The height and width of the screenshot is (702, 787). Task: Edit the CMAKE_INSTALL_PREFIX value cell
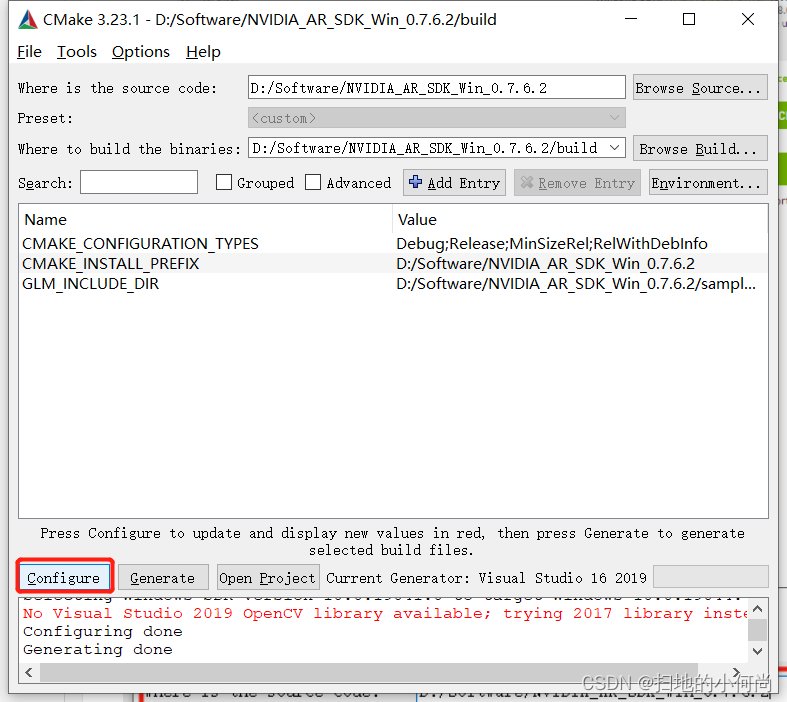point(545,264)
